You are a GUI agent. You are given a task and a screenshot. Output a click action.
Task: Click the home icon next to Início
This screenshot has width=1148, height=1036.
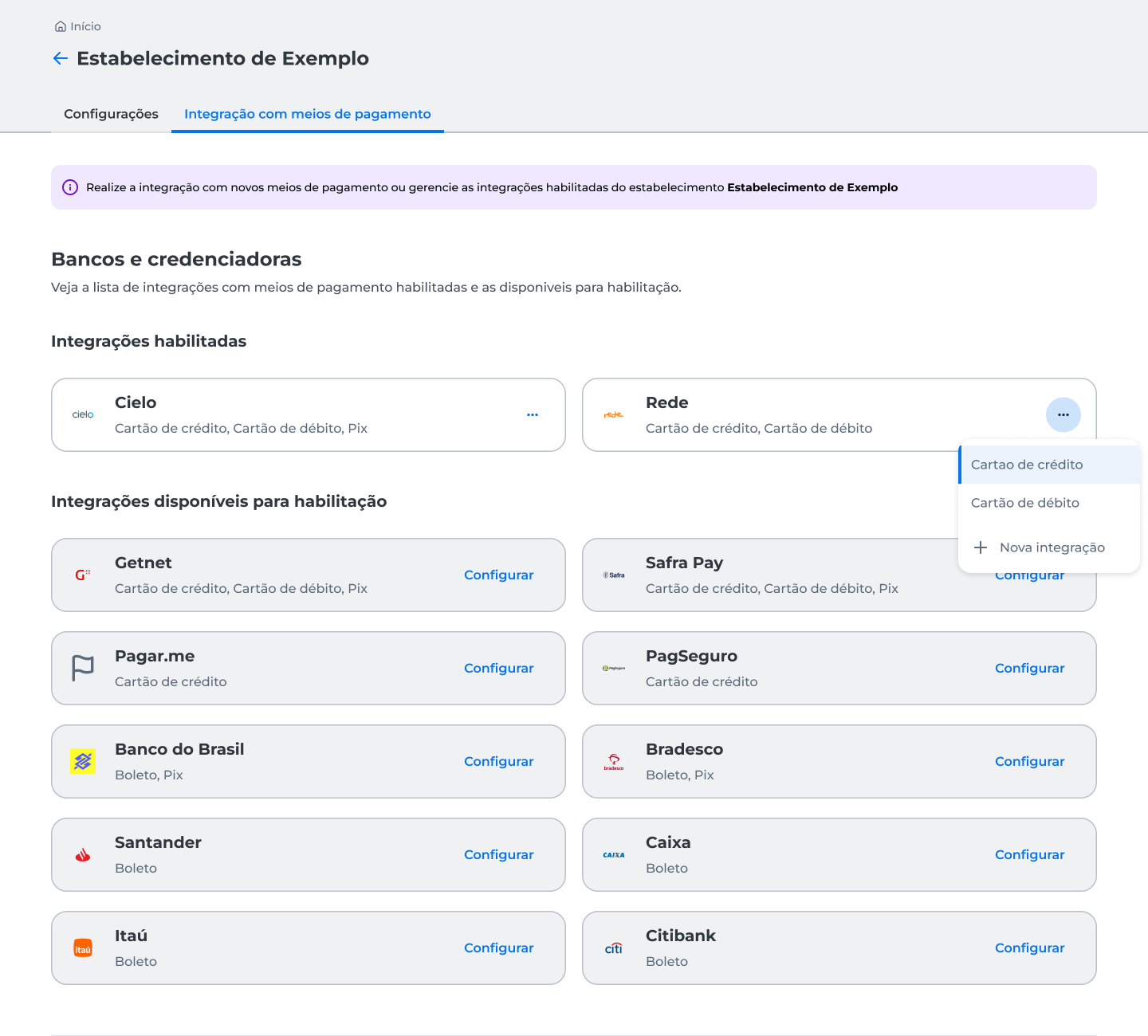[x=61, y=26]
